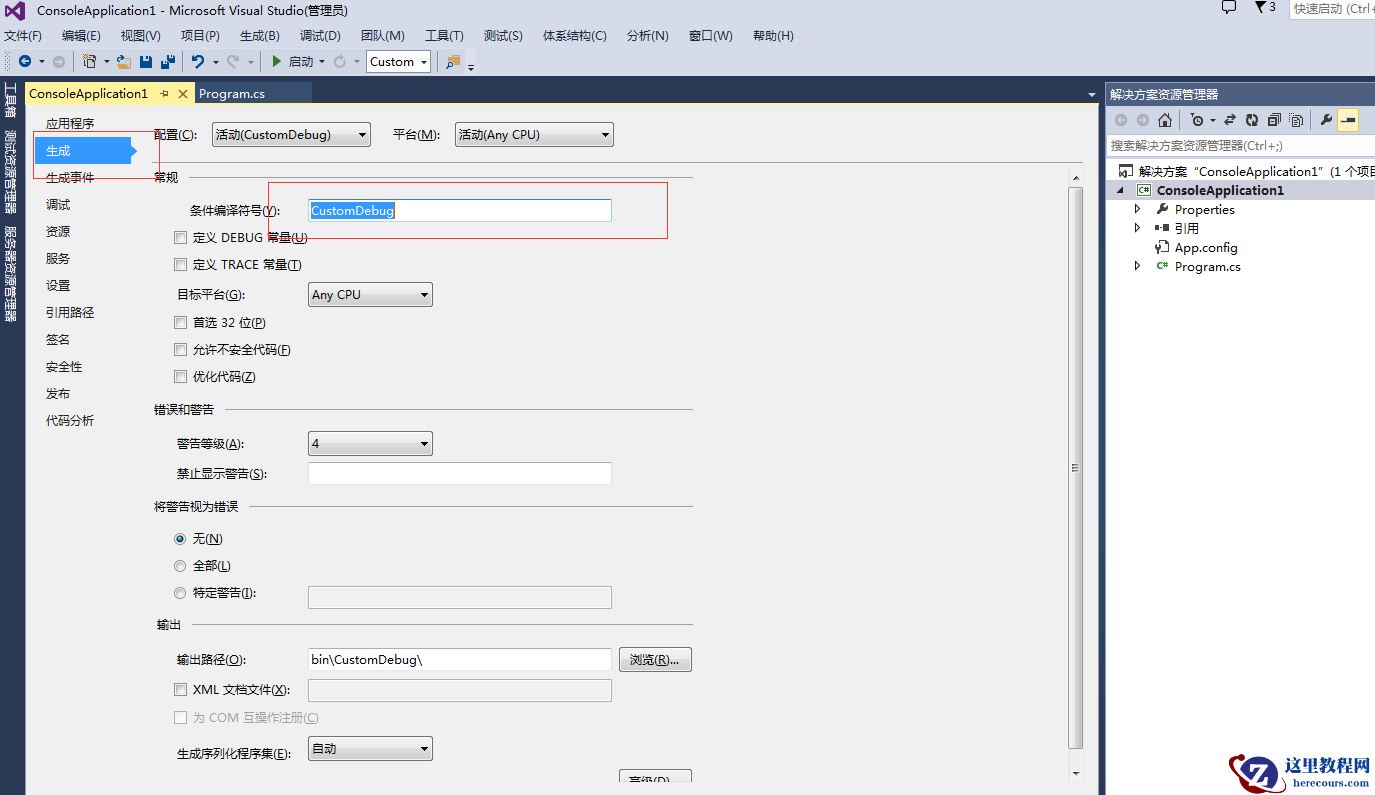Click the Home icon in Solution Explorer
The image size is (1375, 795).
[1165, 120]
